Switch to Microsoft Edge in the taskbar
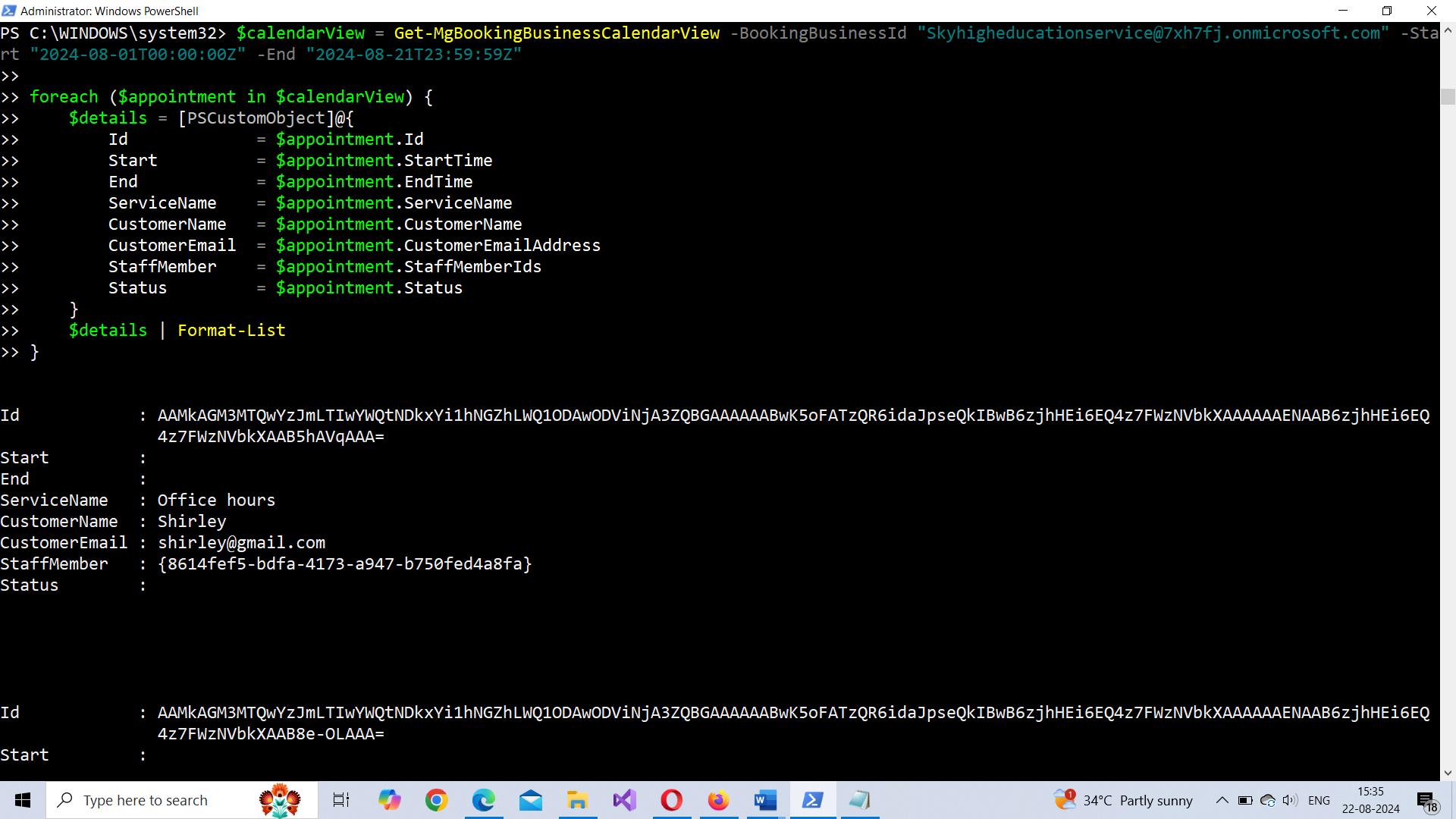Image resolution: width=1456 pixels, height=819 pixels. tap(483, 800)
